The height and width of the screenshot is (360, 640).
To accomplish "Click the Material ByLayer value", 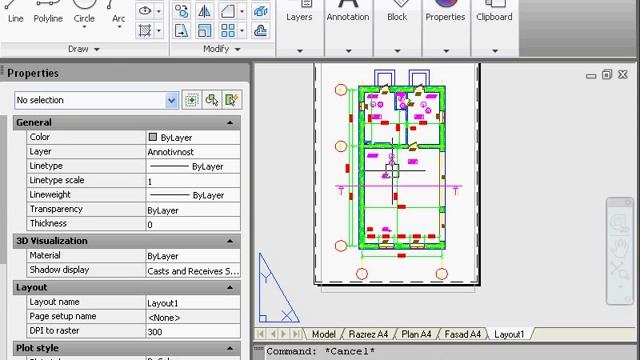I will coord(193,256).
